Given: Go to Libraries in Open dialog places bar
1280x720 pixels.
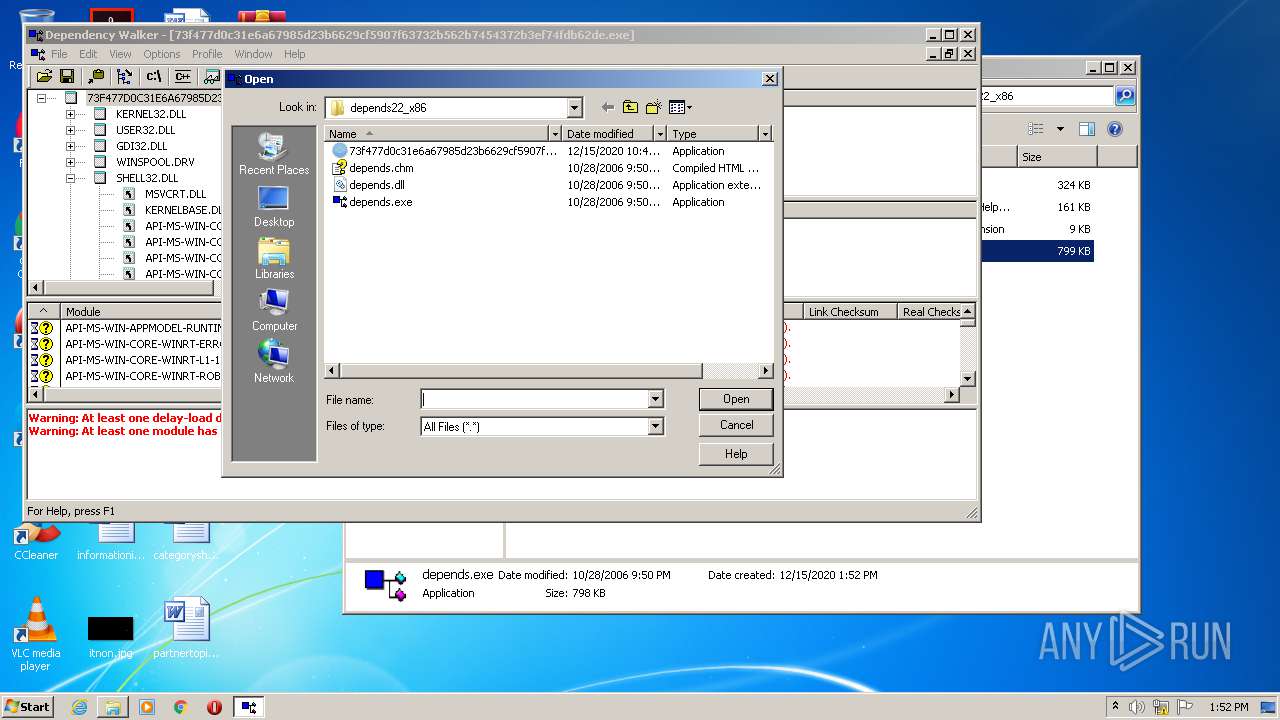Looking at the screenshot, I should pos(274,258).
